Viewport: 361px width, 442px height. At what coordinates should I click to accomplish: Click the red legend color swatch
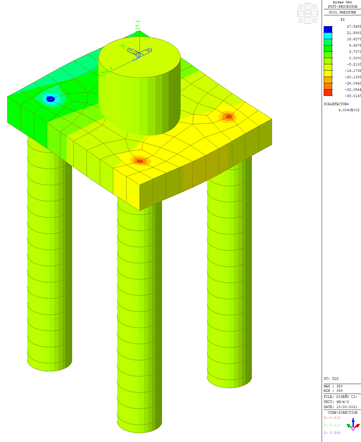click(x=328, y=92)
